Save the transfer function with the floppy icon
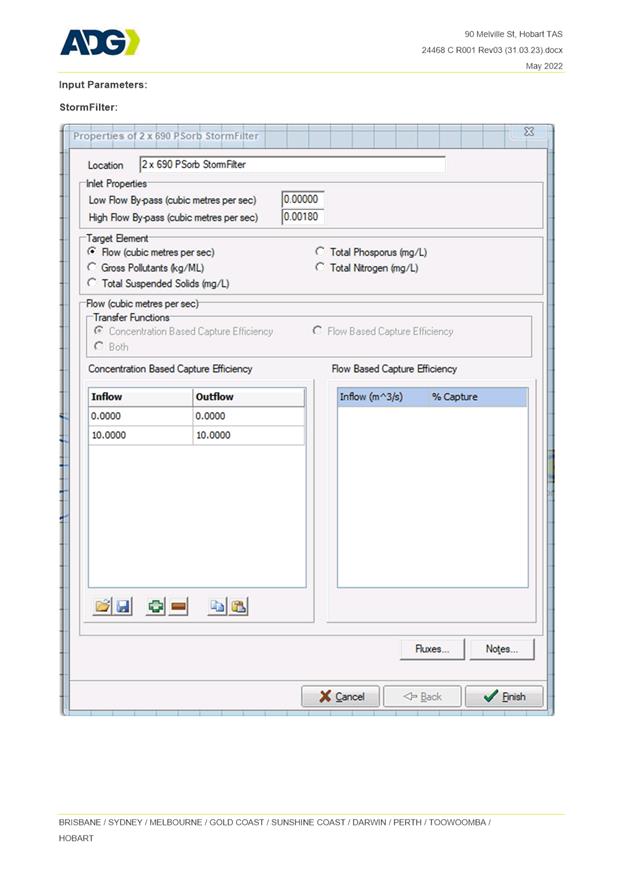The image size is (622, 879). (x=123, y=606)
